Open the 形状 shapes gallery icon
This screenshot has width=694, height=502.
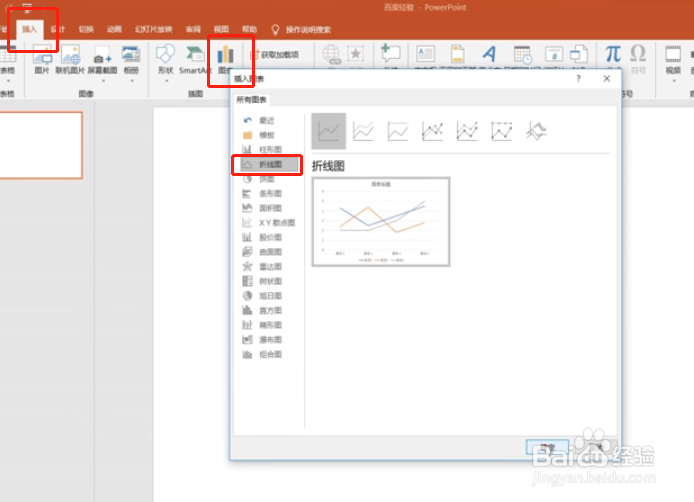[166, 54]
